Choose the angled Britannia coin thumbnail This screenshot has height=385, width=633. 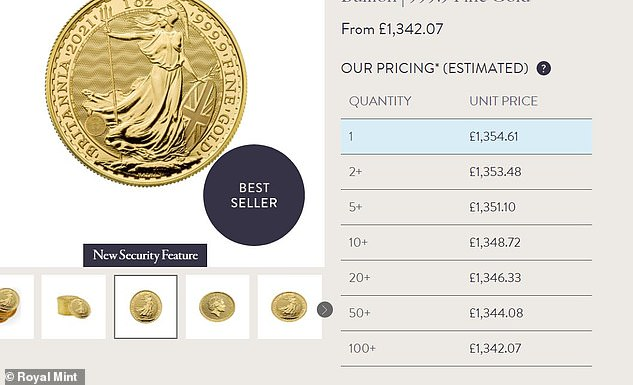point(289,307)
